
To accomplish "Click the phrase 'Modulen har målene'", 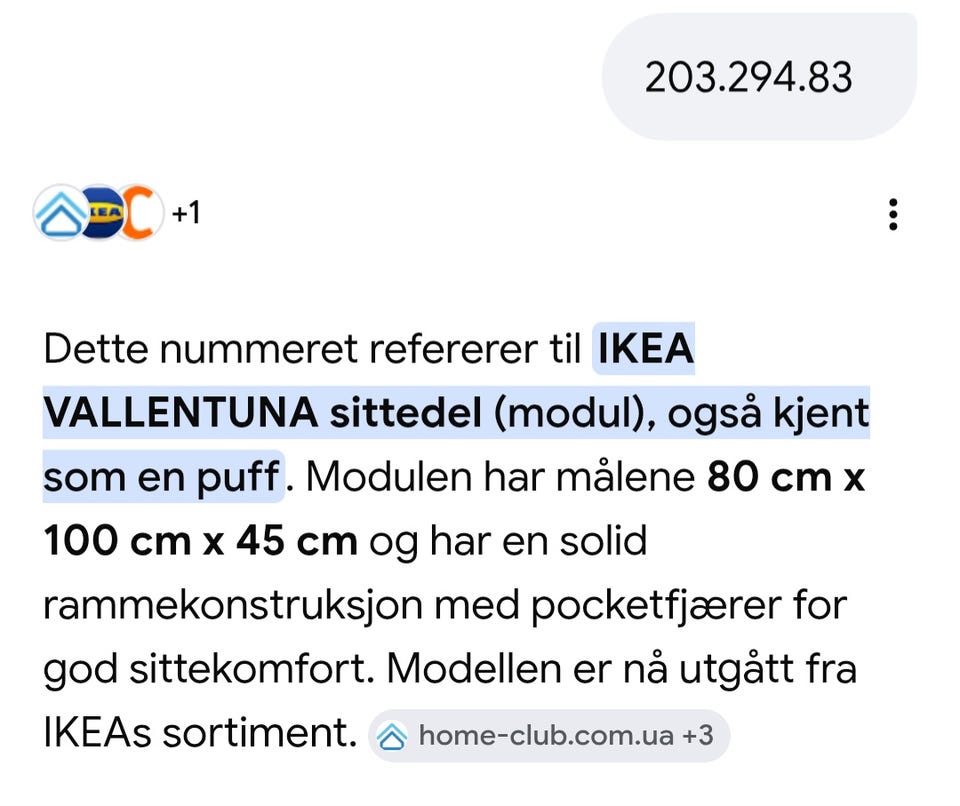I will [500, 476].
